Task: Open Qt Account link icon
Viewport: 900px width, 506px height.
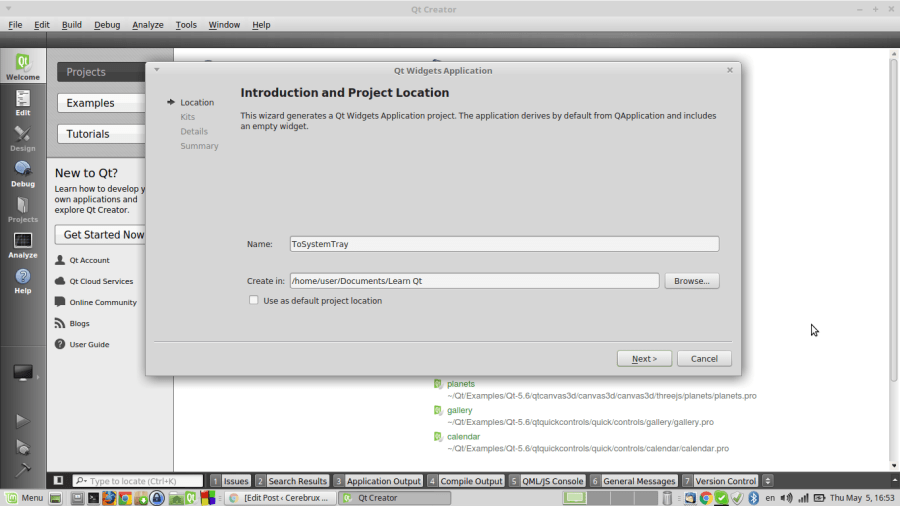Action: (60, 260)
